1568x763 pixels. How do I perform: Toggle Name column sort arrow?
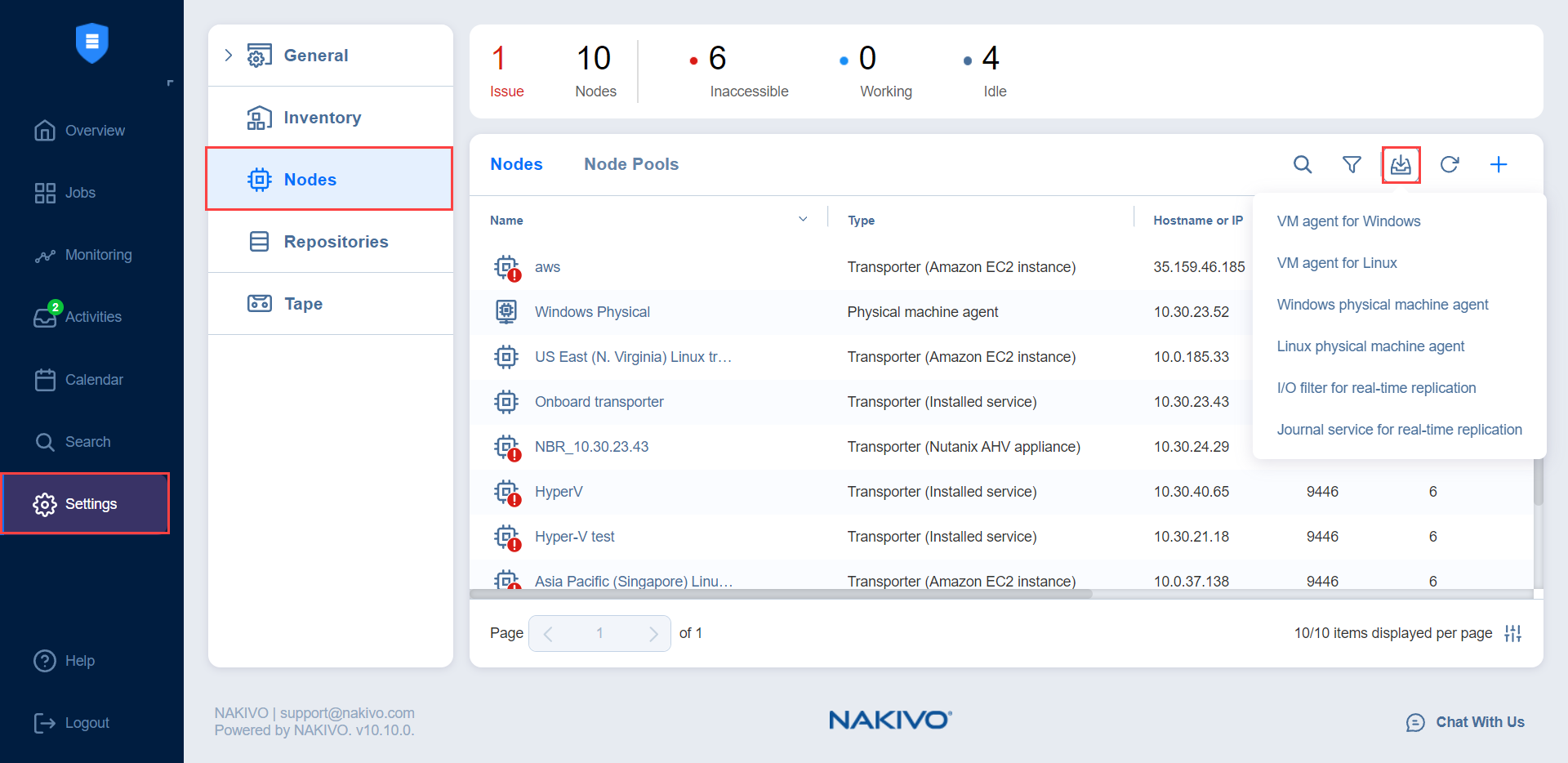click(x=803, y=220)
